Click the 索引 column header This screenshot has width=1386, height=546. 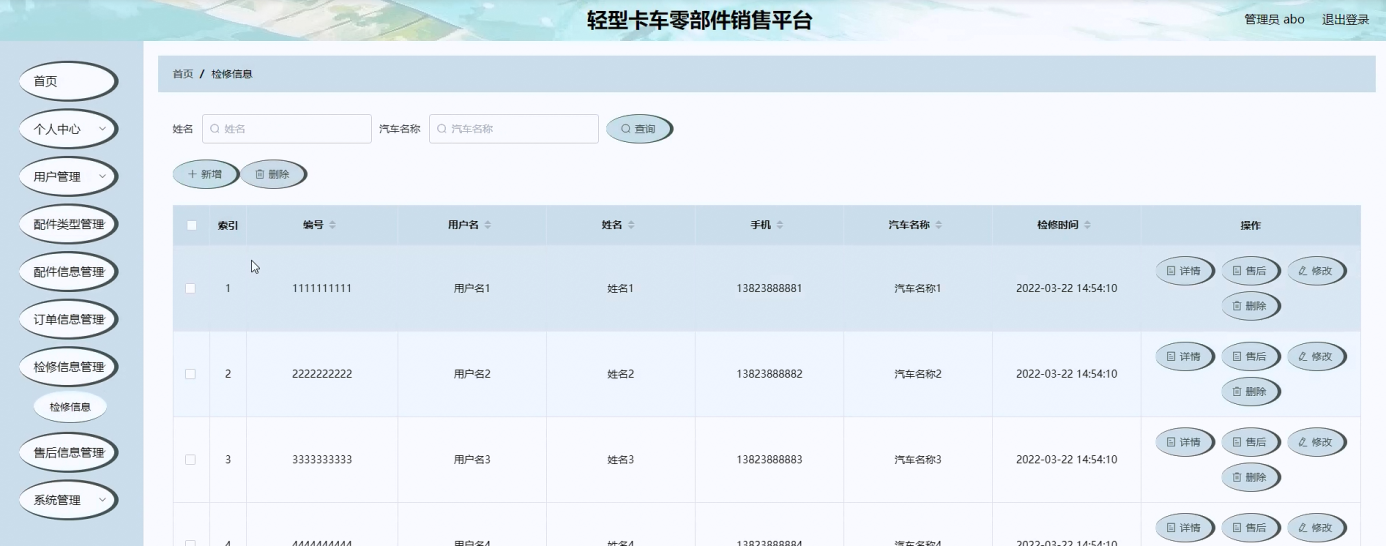[228, 226]
